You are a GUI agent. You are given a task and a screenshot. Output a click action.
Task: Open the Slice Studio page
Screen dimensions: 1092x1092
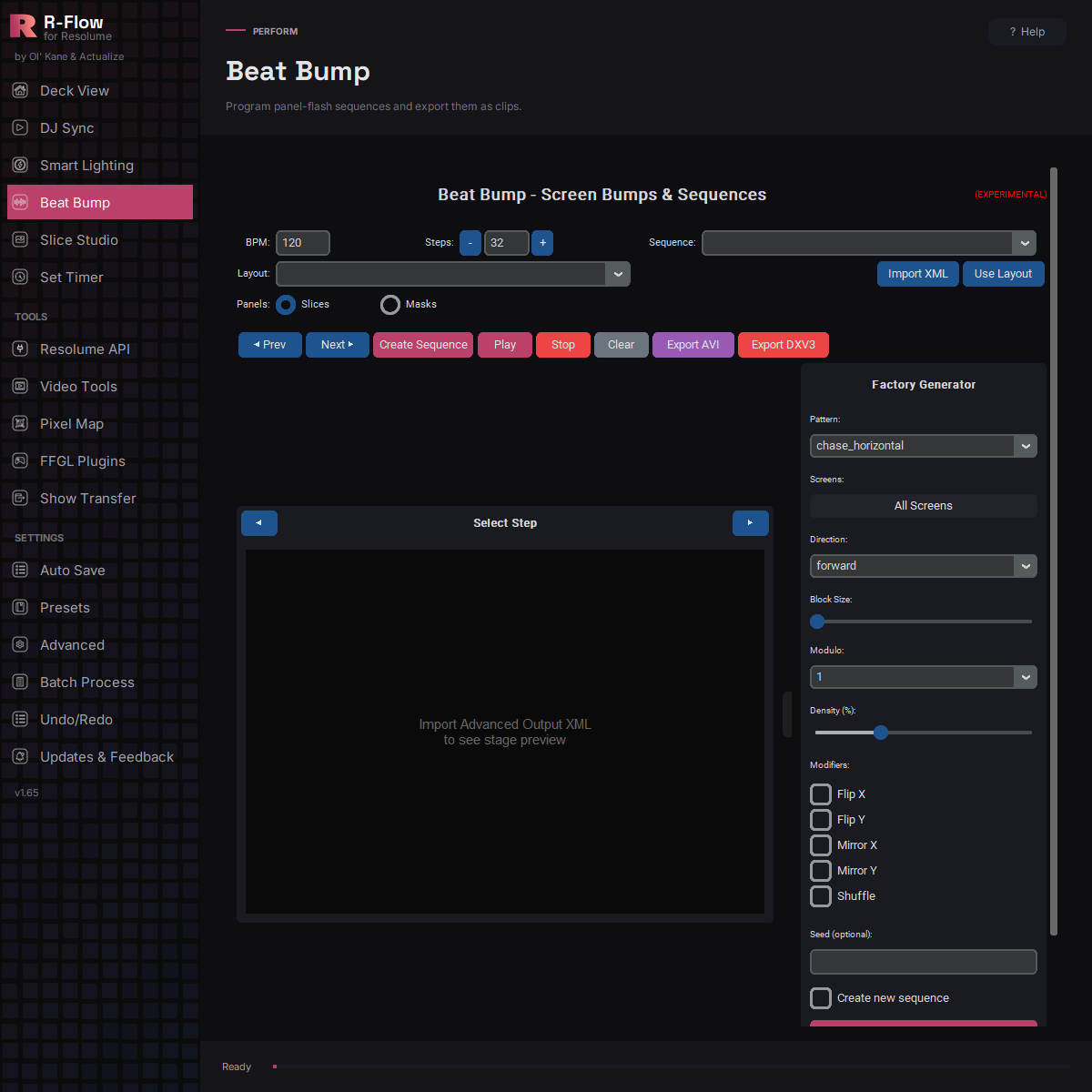pos(100,240)
